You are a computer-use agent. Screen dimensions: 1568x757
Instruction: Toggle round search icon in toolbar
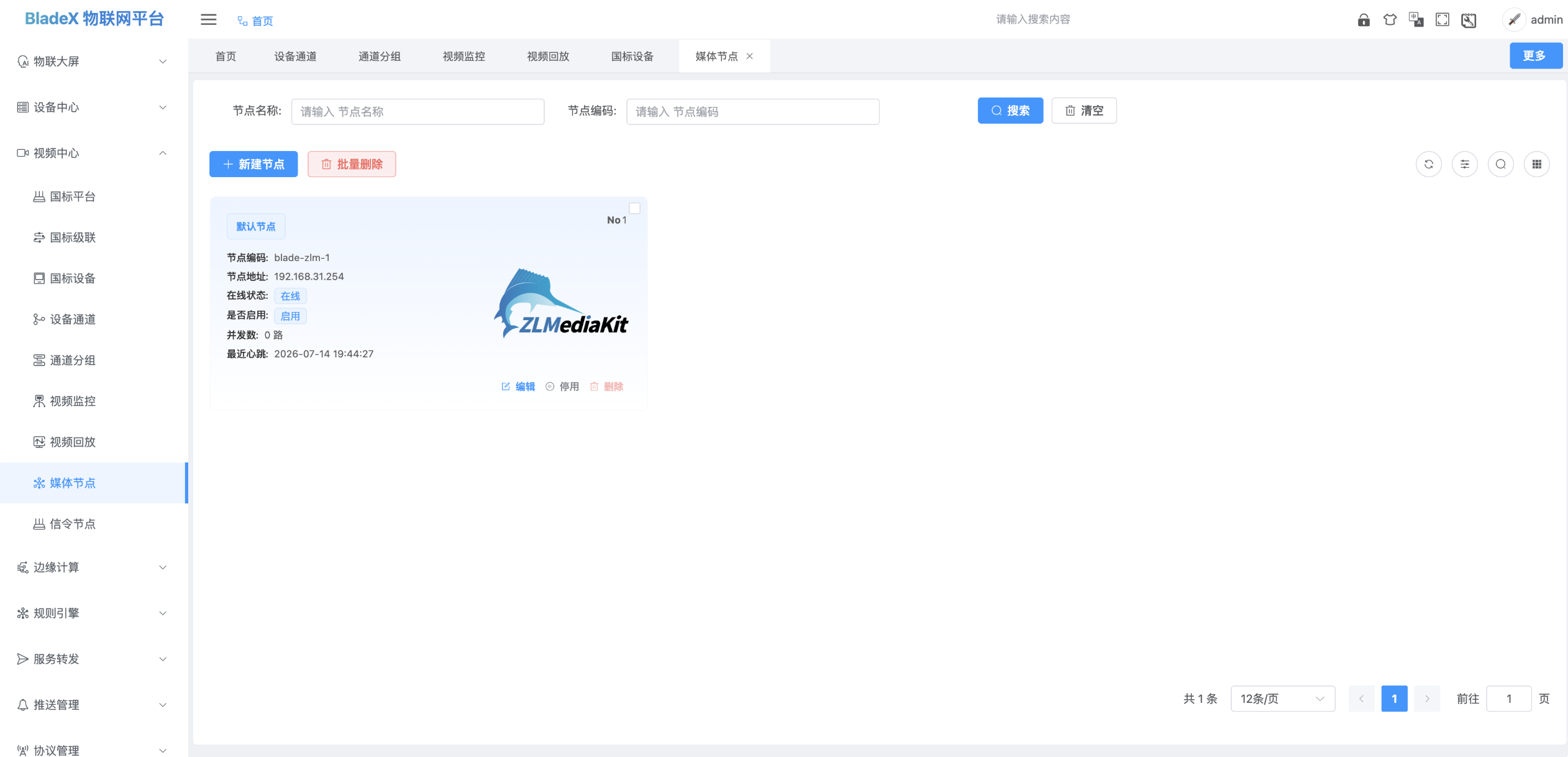pos(1501,164)
